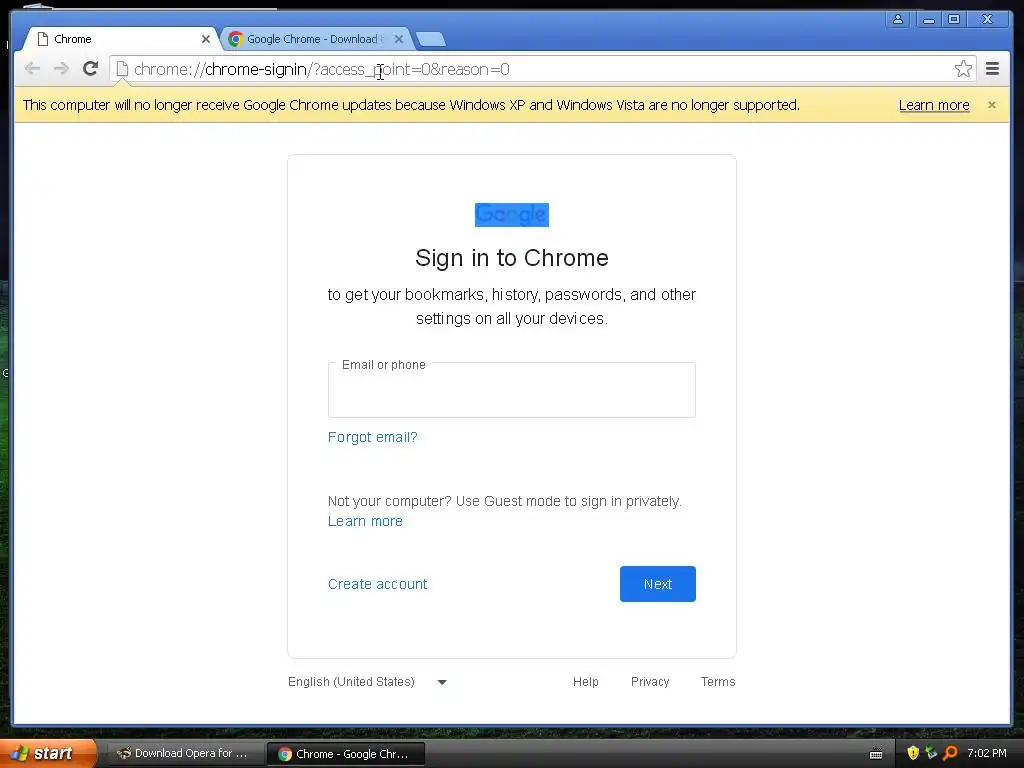Image resolution: width=1024 pixels, height=768 pixels.
Task: Open the Terms footer link
Action: (718, 682)
